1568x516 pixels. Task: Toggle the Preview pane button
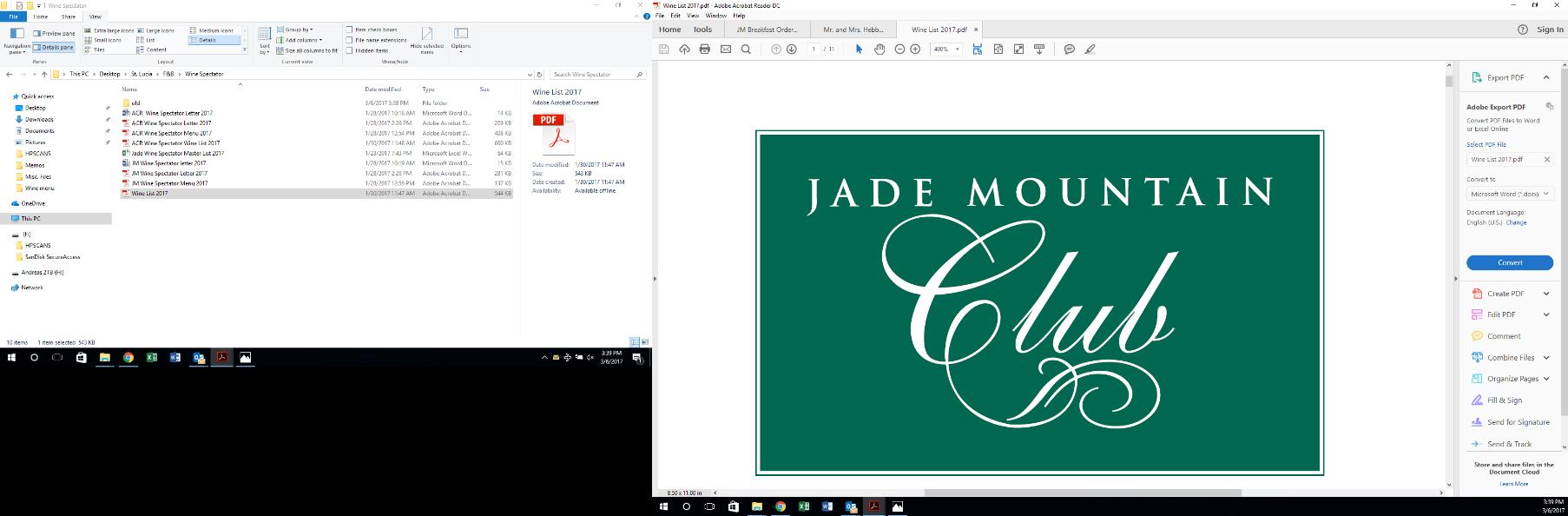point(54,34)
